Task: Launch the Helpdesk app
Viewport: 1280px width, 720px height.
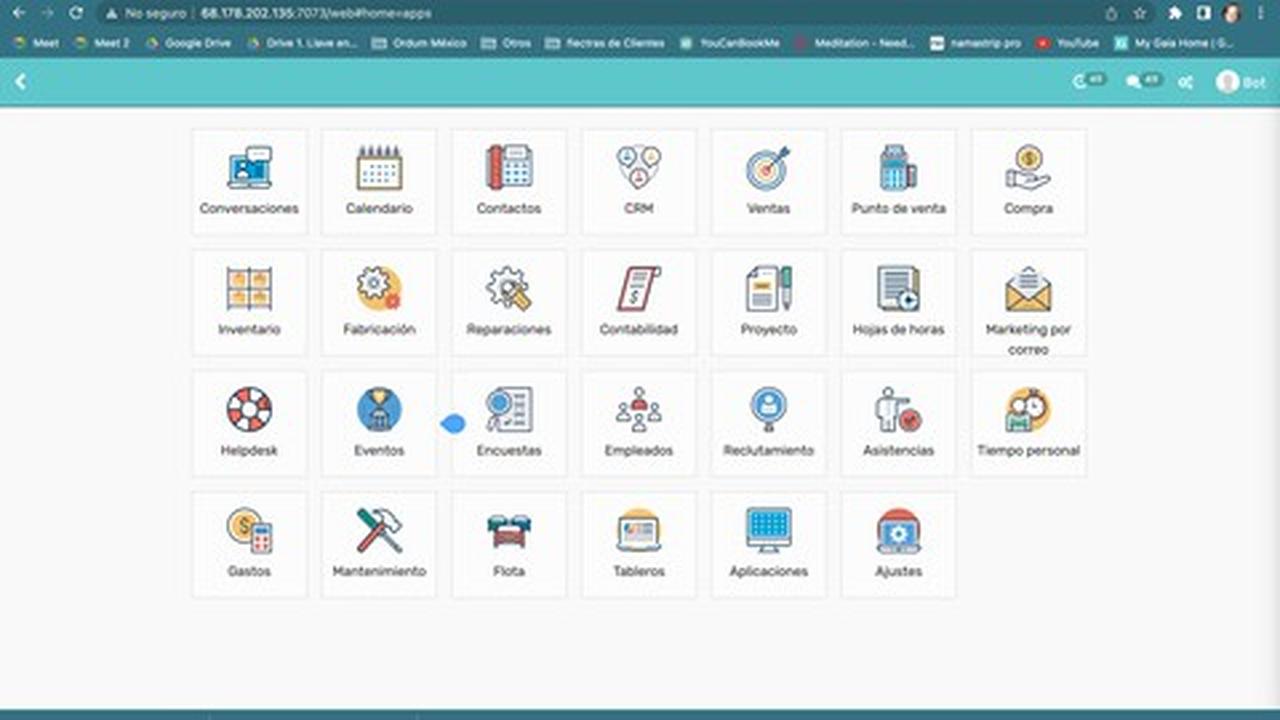Action: pos(249,423)
